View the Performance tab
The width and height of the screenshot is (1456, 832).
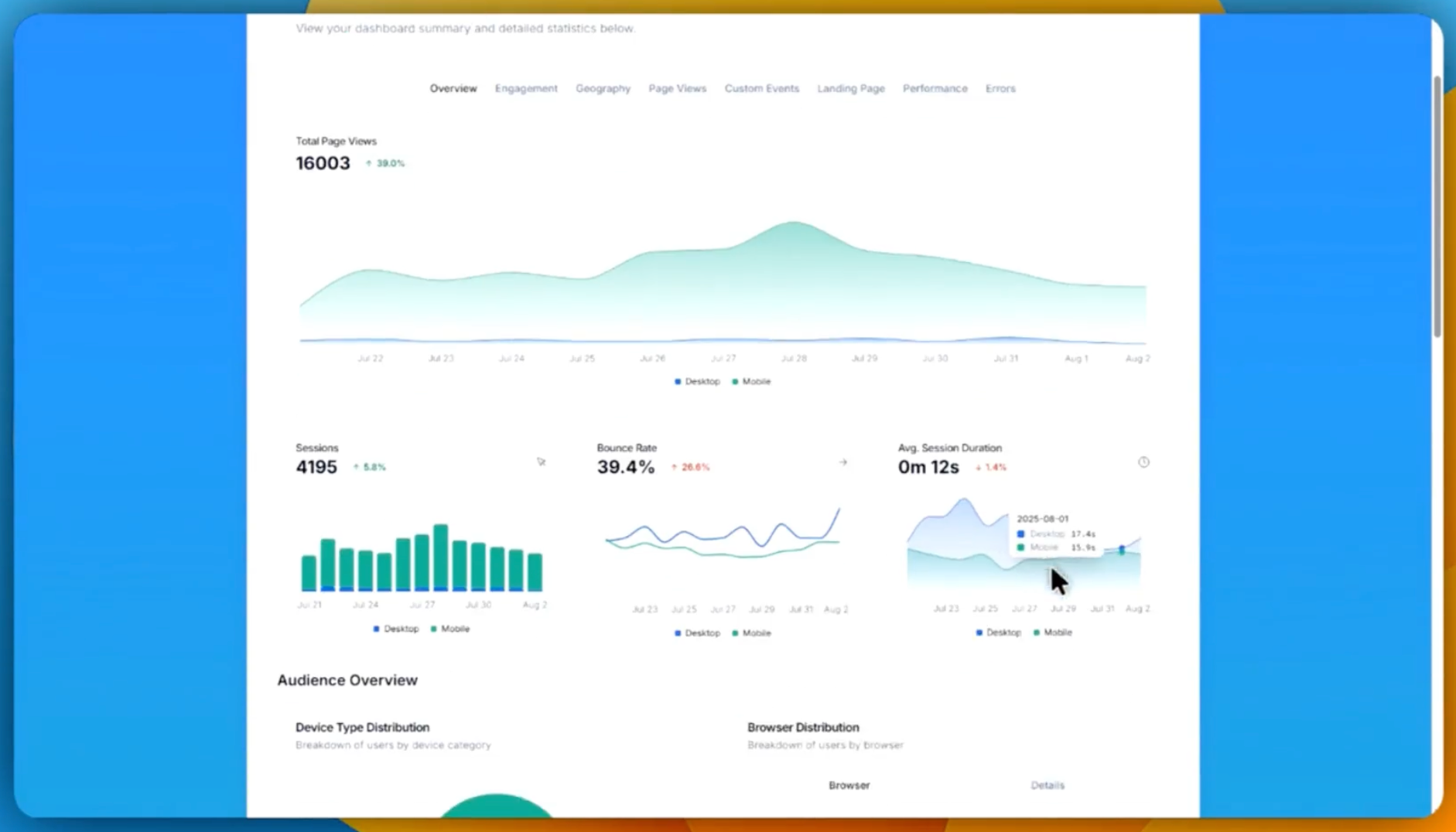935,88
